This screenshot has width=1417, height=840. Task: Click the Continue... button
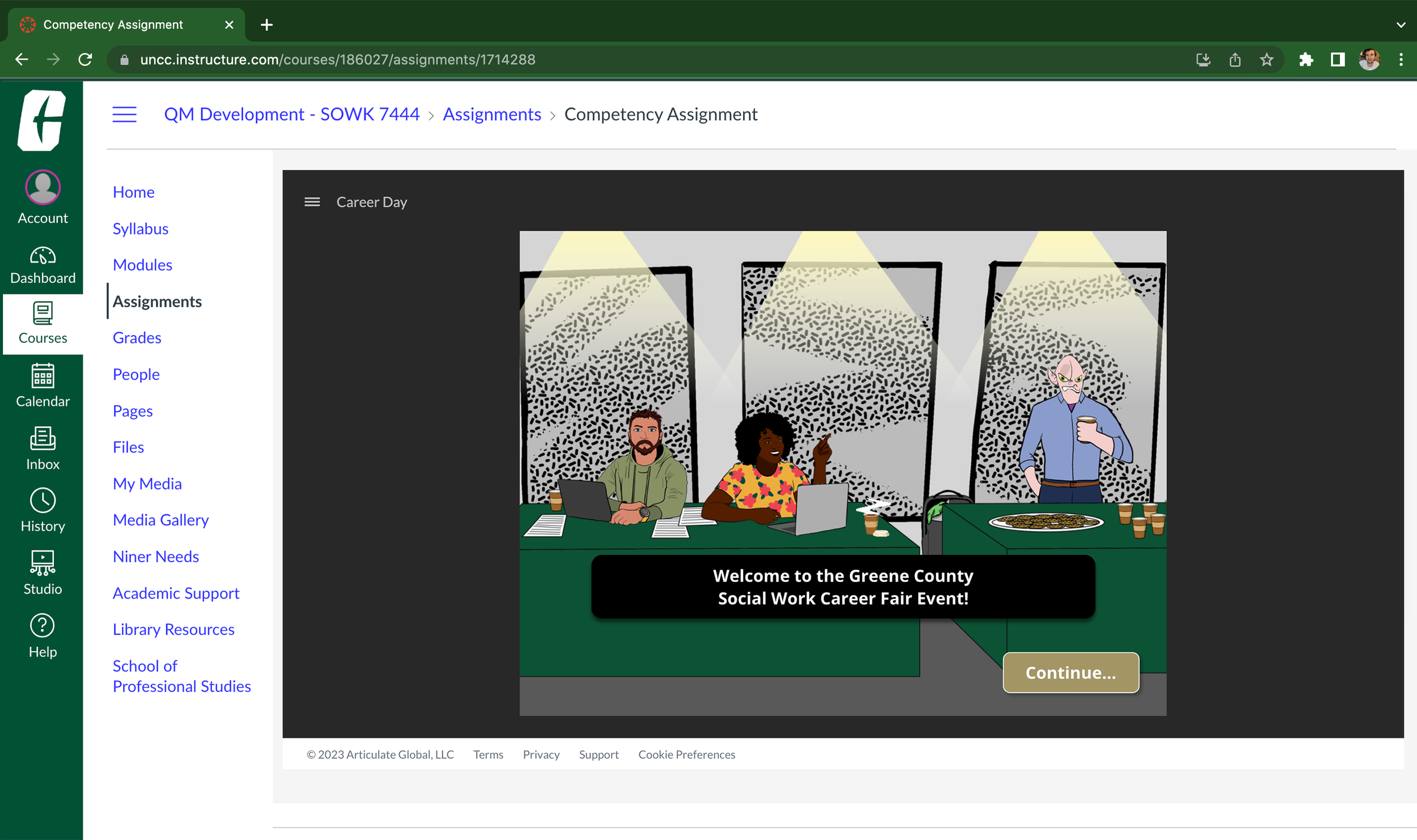(1070, 673)
